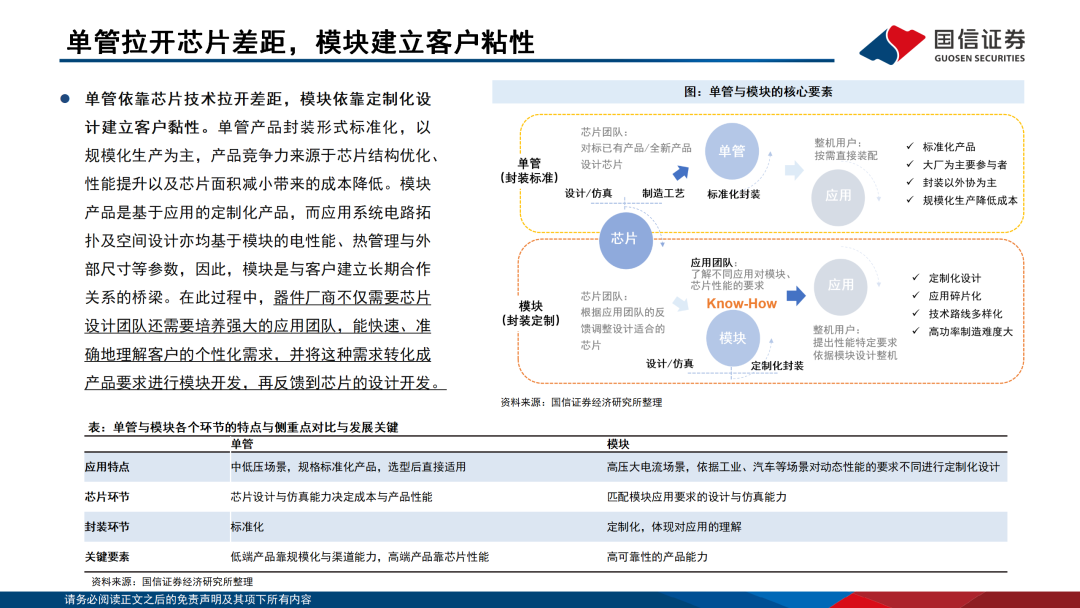The width and height of the screenshot is (1080, 608).
Task: Click the 标准化封装 label under the 单管 circle
Action: point(734,194)
